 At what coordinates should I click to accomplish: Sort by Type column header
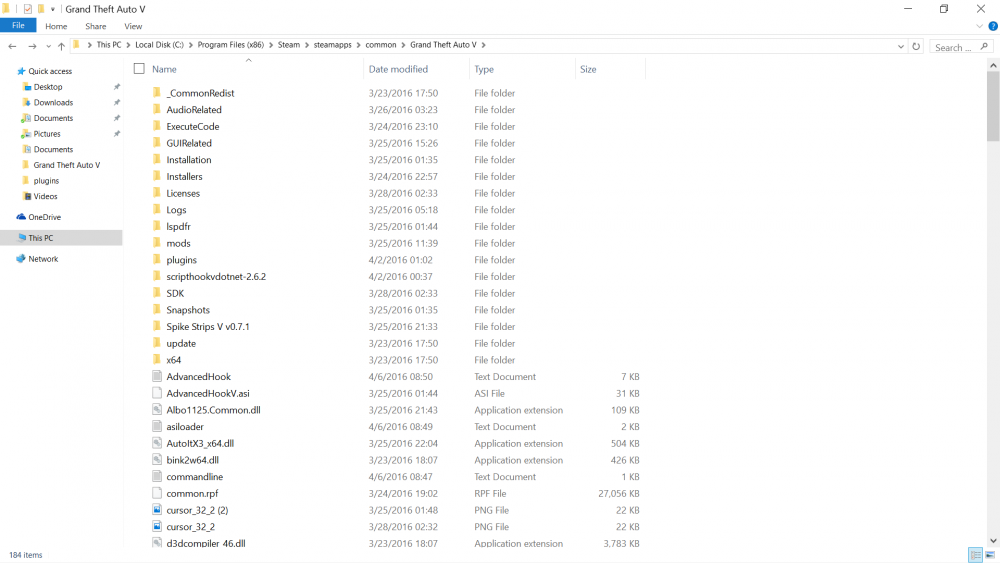point(483,69)
